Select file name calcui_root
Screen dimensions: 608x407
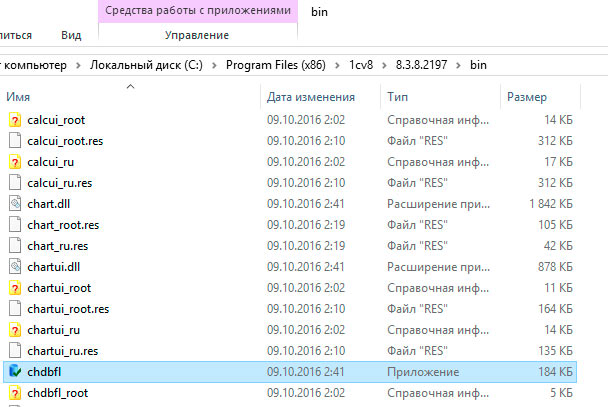point(56,120)
